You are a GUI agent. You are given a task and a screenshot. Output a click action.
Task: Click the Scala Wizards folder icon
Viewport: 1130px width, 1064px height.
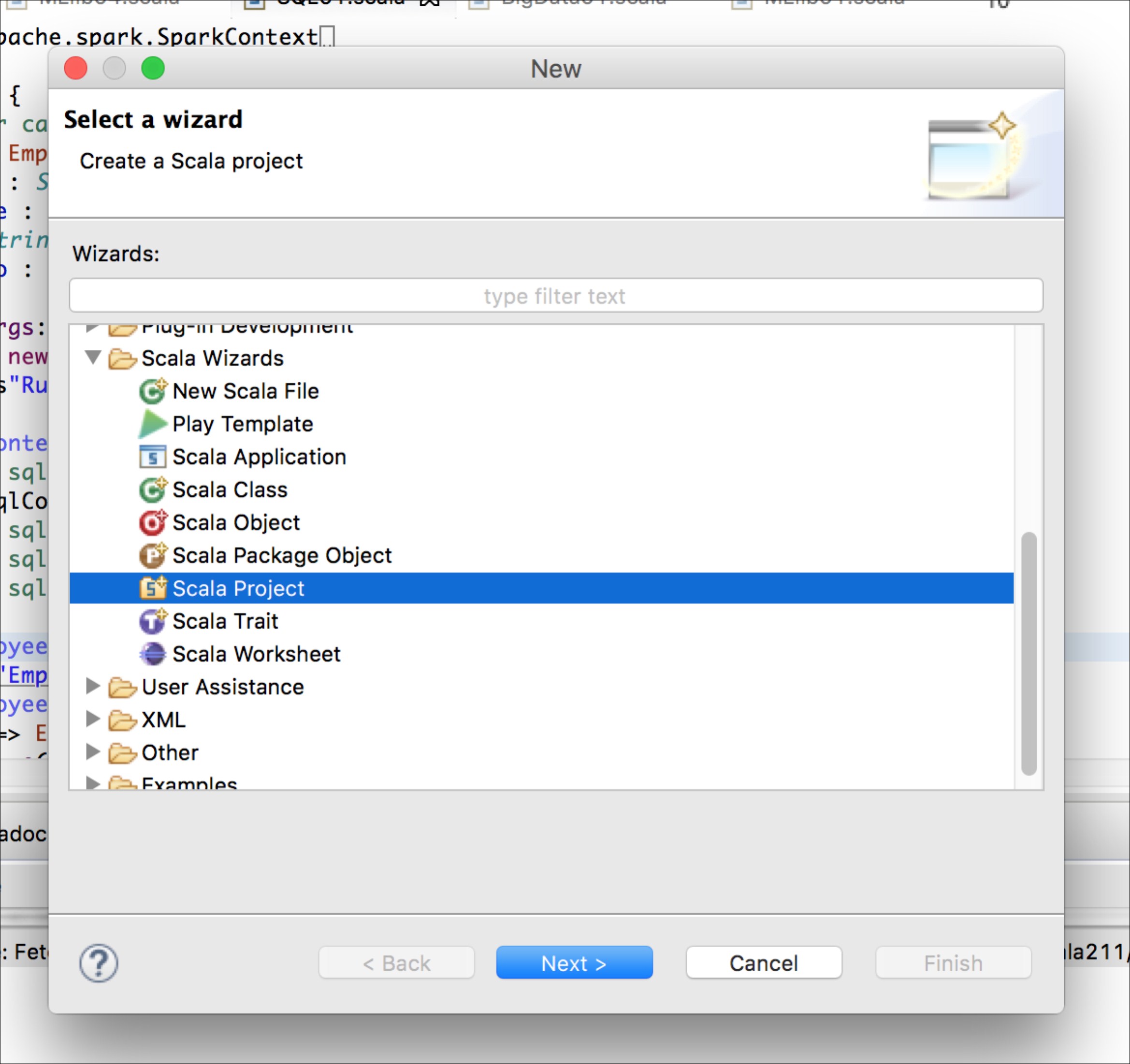122,359
